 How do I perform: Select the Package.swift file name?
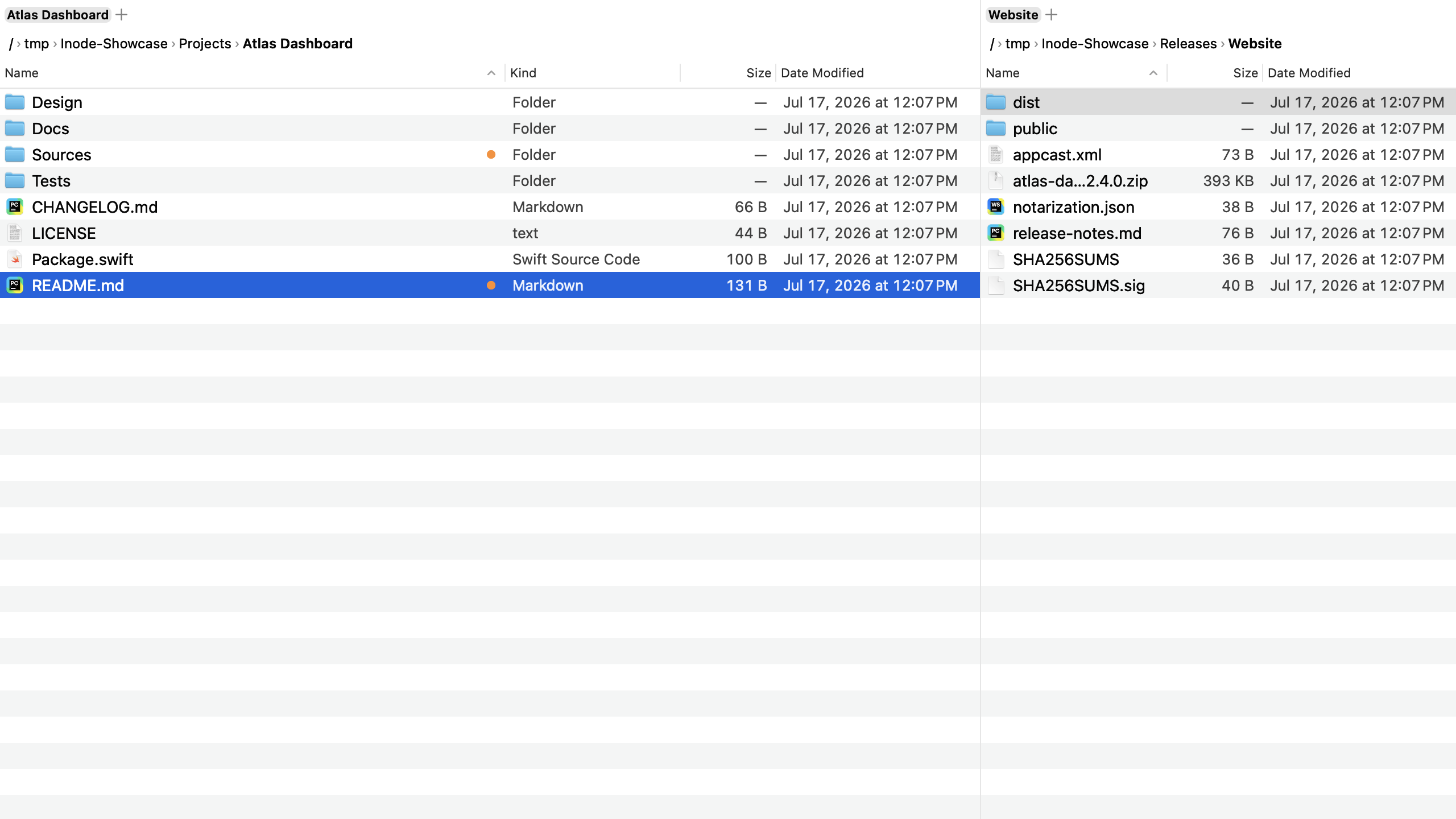[x=82, y=259]
